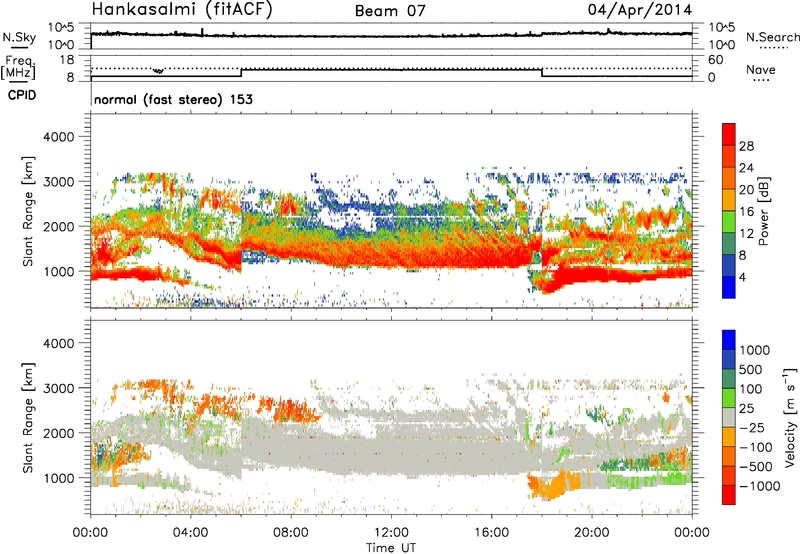Image resolution: width=800 pixels, height=554 pixels.
Task: Click the 16 tick on the power colorbar
Action: (x=746, y=212)
